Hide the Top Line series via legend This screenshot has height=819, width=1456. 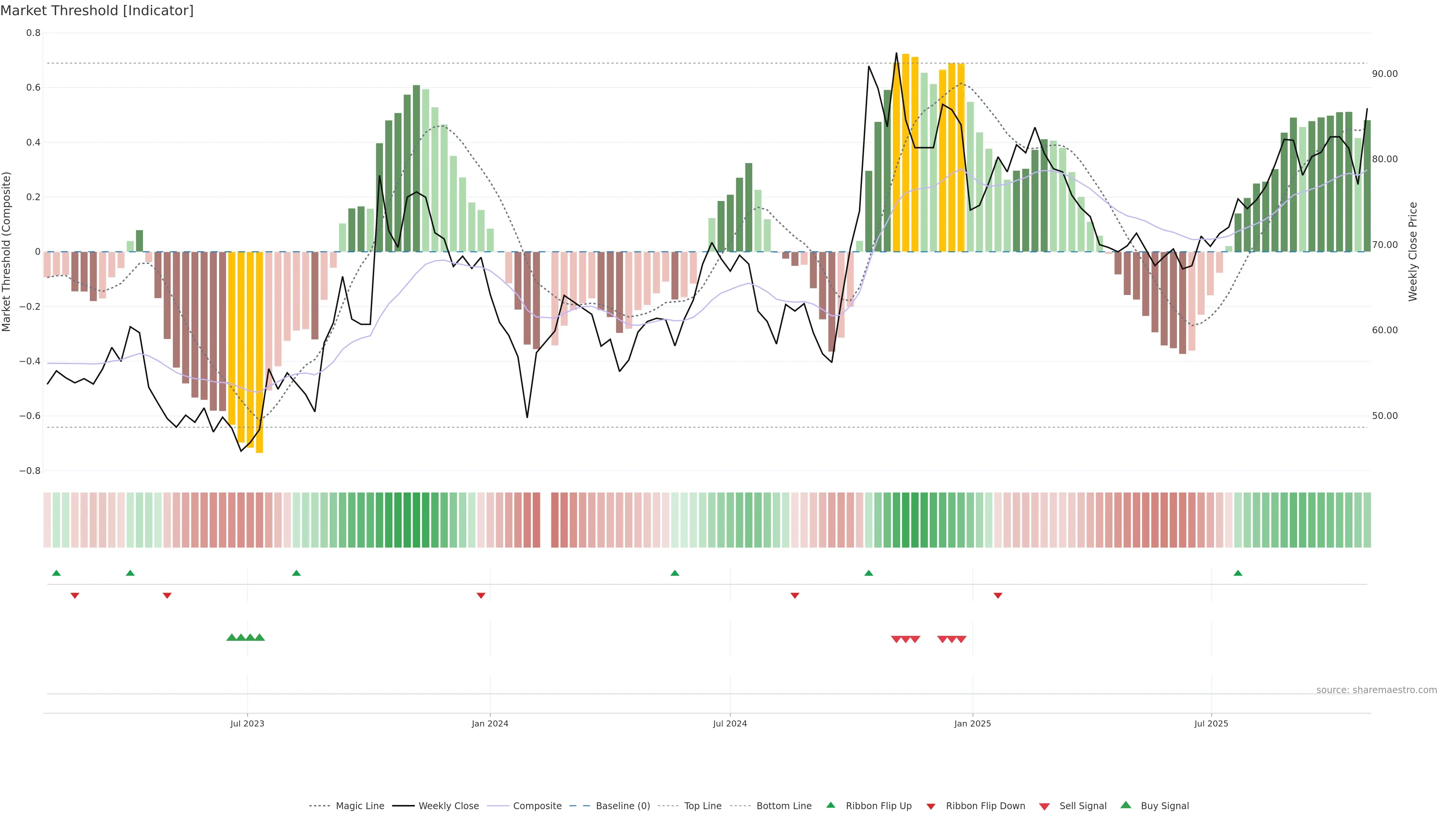703,806
